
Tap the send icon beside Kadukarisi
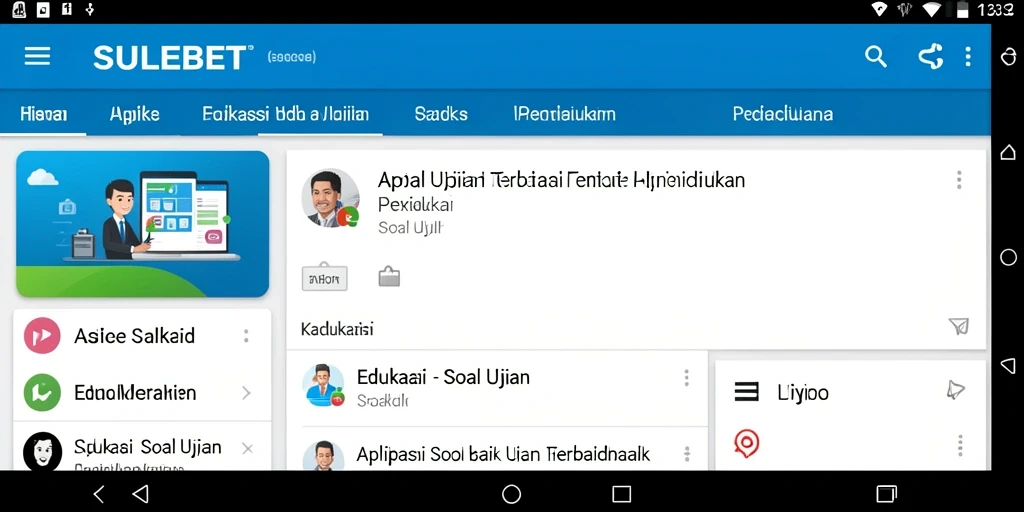point(959,327)
